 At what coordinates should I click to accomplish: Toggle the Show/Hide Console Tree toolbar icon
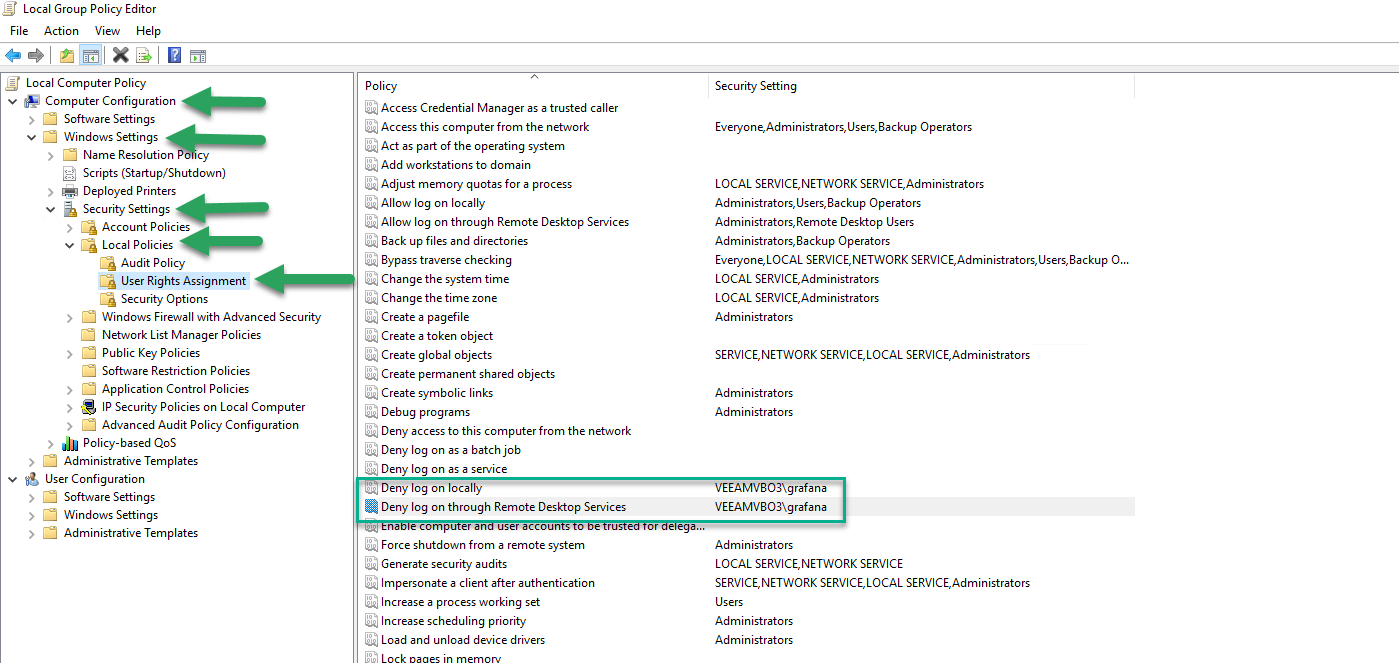(91, 55)
